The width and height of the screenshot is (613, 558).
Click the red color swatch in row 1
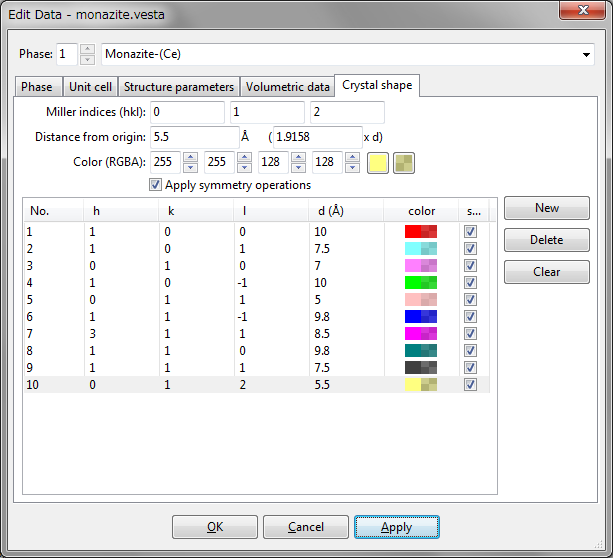pyautogui.click(x=421, y=231)
